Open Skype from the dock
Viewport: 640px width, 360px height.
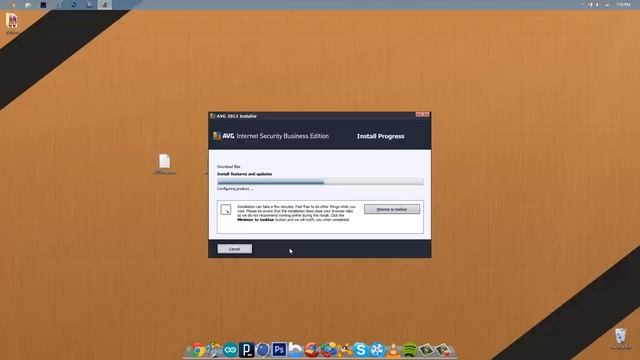tap(361, 350)
